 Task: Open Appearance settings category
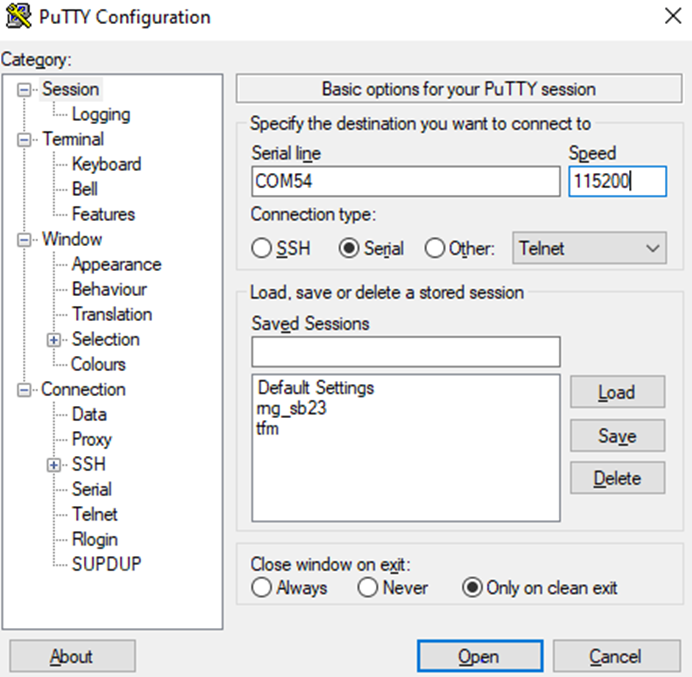point(117,264)
